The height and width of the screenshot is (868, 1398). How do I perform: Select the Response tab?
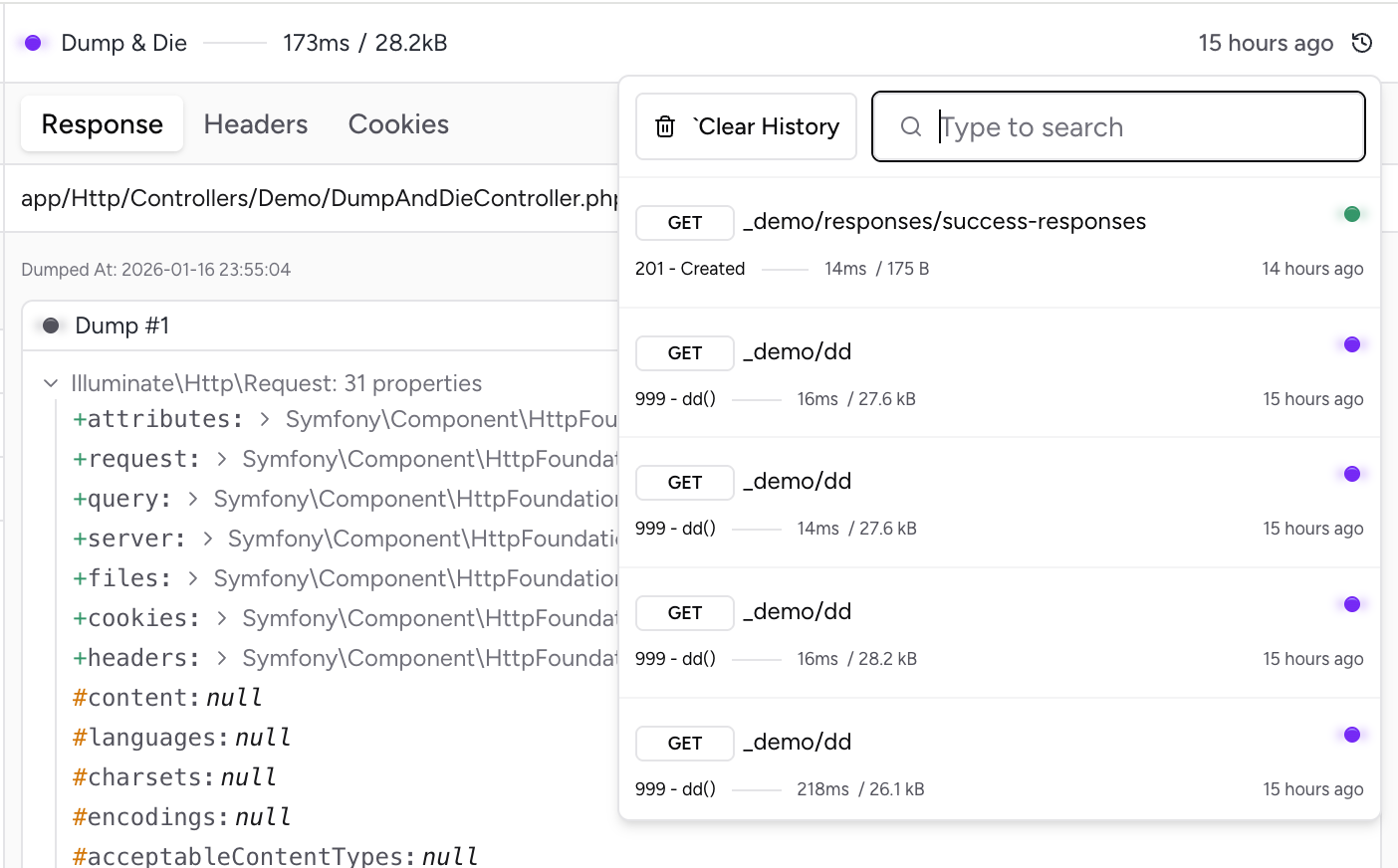coord(102,124)
